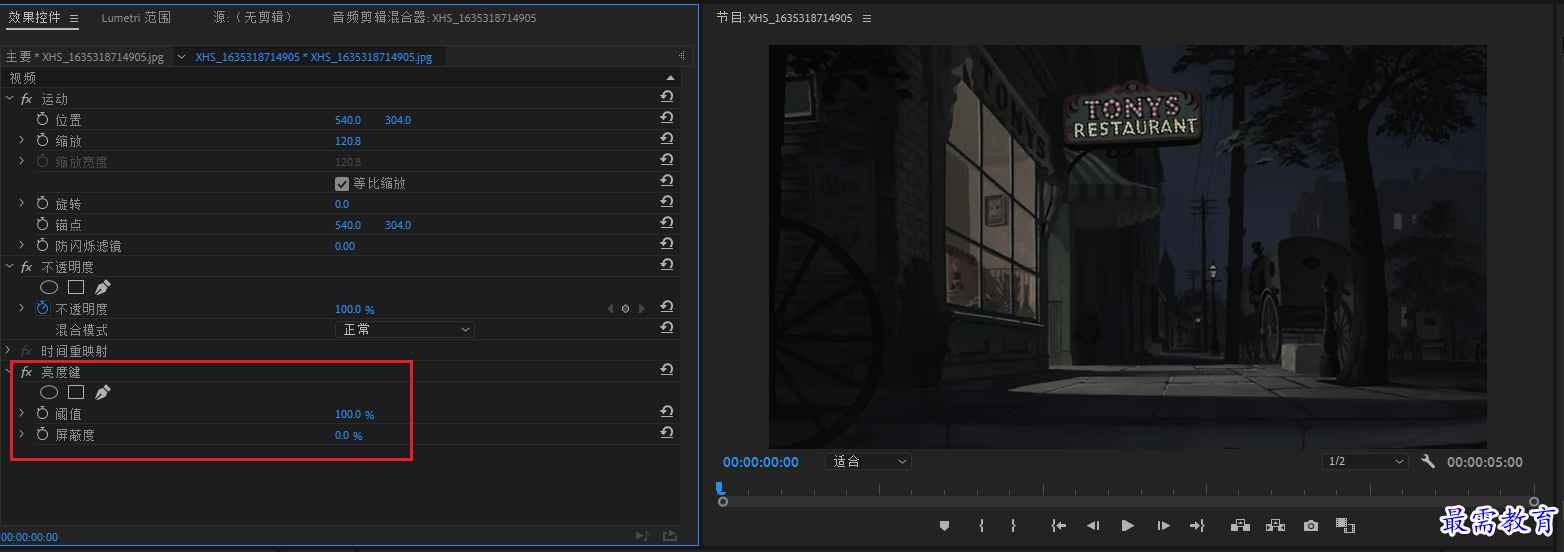
Task: Toggle 阈值 animation stopwatch
Action: 42,413
